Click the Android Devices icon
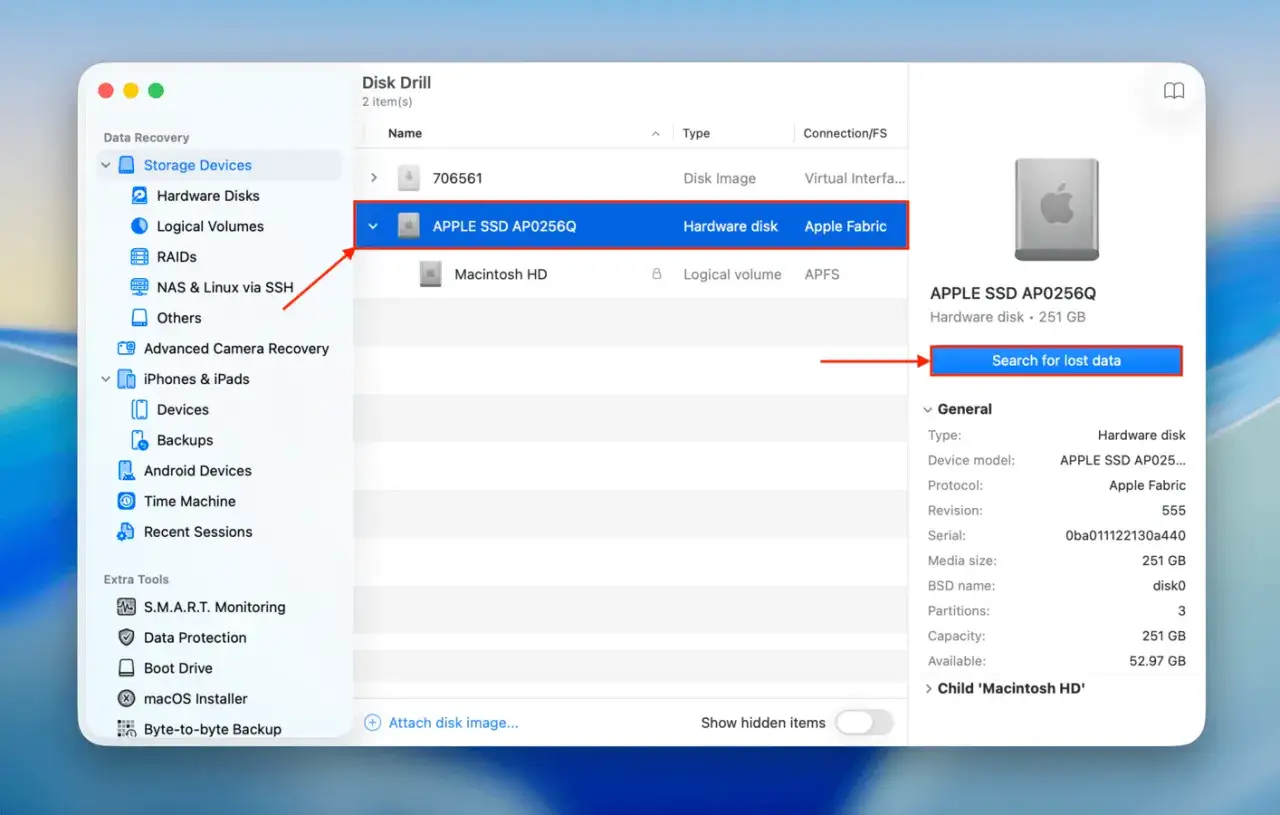1280x815 pixels. [126, 470]
